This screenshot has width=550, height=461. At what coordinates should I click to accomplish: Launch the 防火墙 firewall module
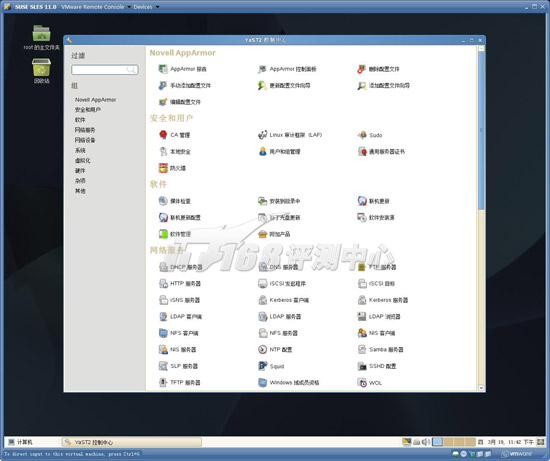[x=172, y=168]
